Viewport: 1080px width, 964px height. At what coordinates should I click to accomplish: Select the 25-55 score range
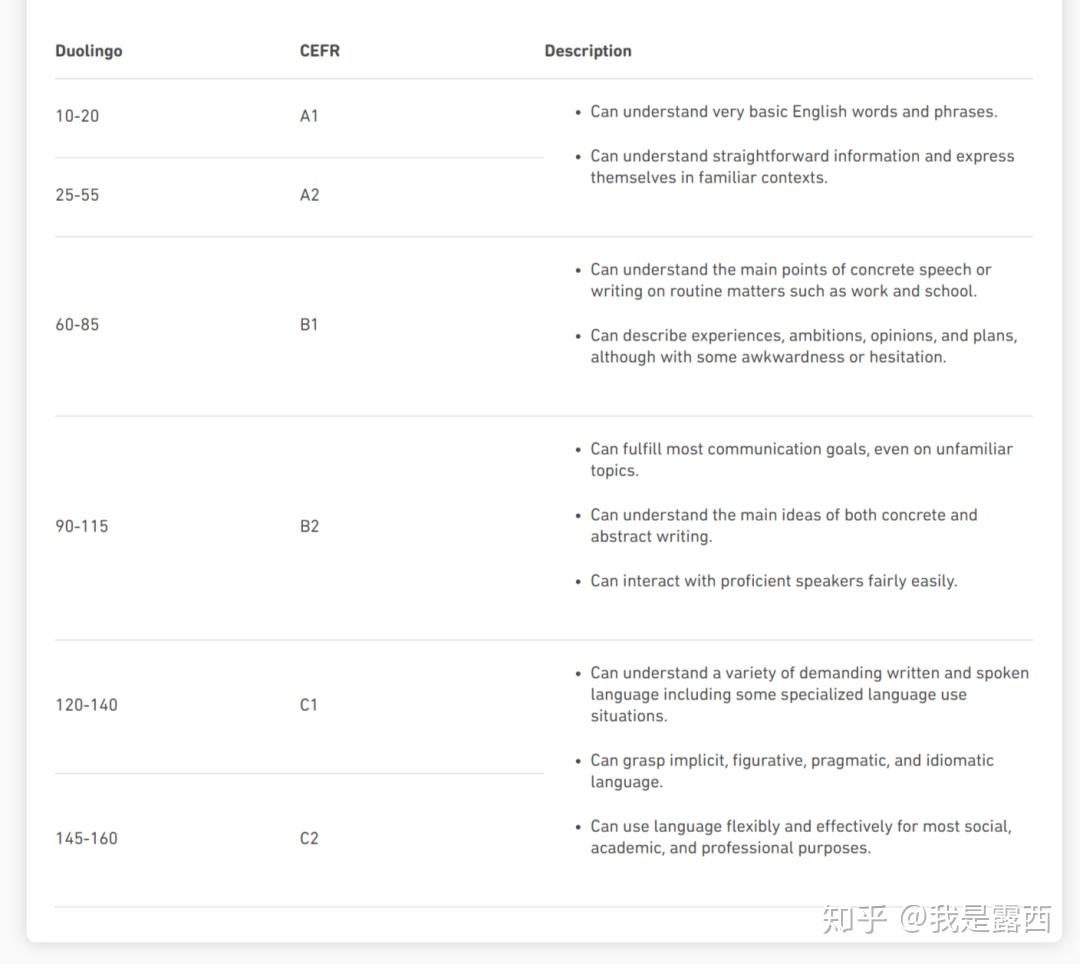click(77, 195)
